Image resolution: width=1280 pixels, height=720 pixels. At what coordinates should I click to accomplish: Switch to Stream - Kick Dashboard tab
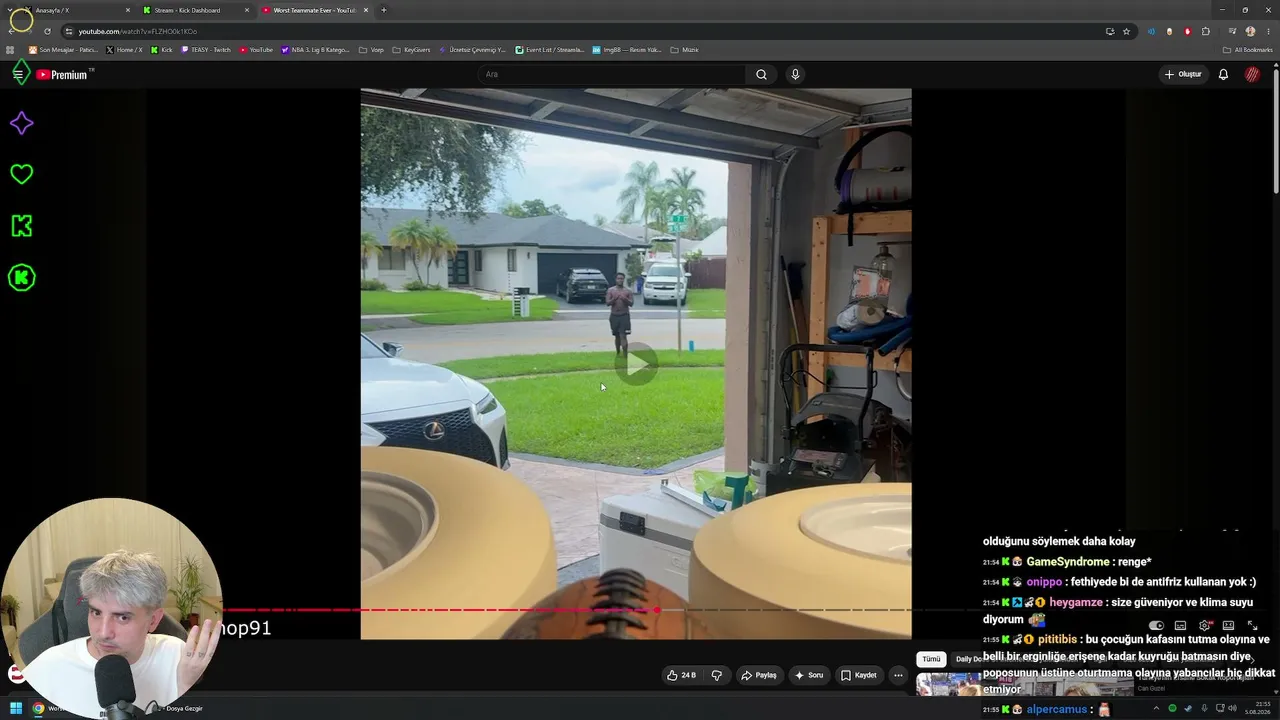[x=196, y=10]
